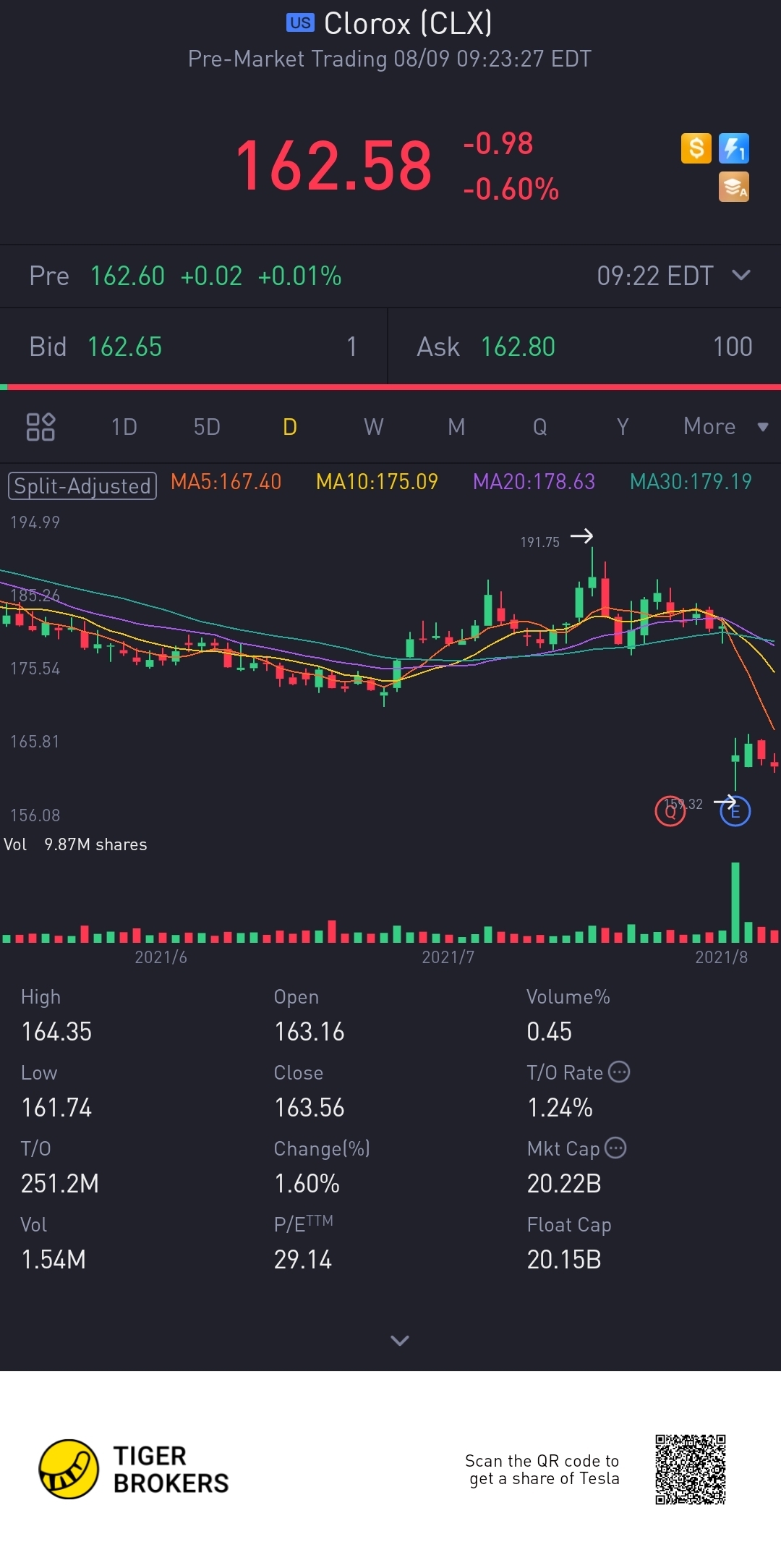Tap the Change(%) value 1.60%
The height and width of the screenshot is (1568, 781).
pyautogui.click(x=307, y=1184)
